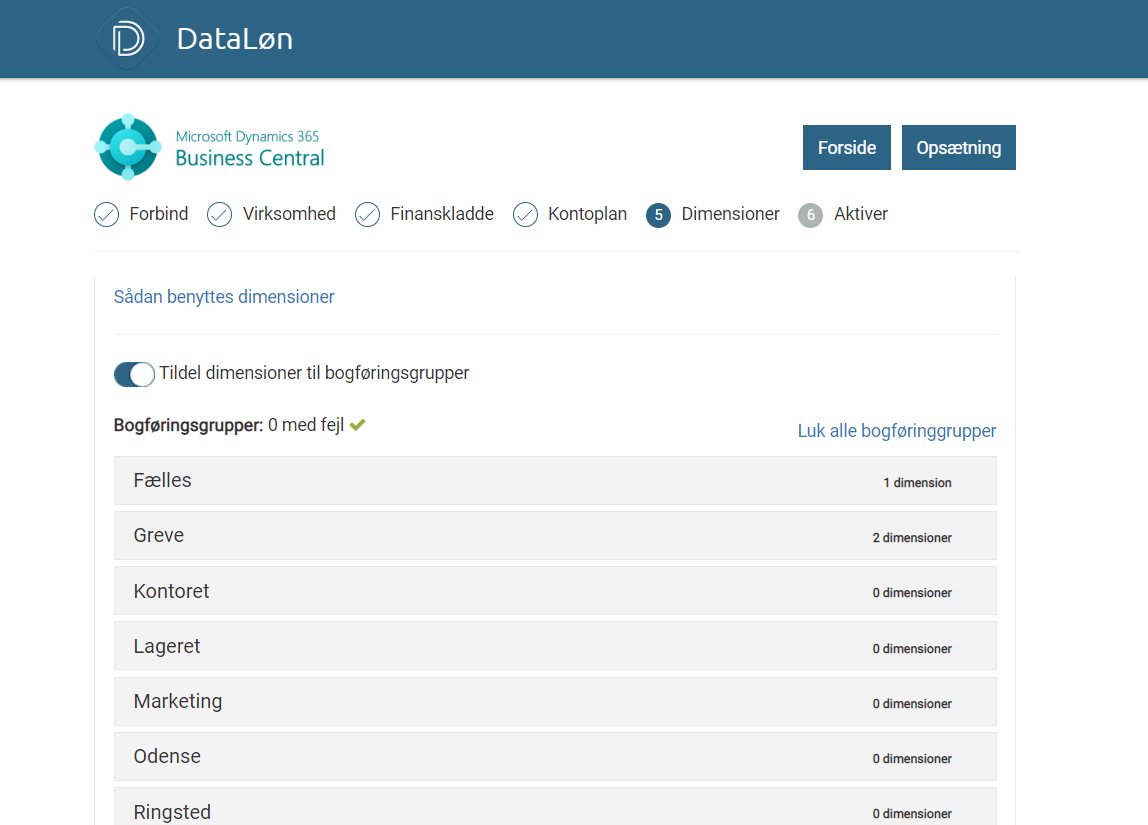Click the Kontoplan step checkmark icon
This screenshot has height=825, width=1148.
click(x=526, y=214)
